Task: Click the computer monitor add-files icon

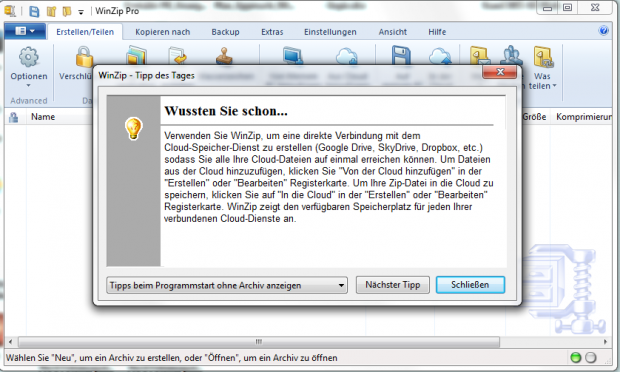Action: (293, 55)
